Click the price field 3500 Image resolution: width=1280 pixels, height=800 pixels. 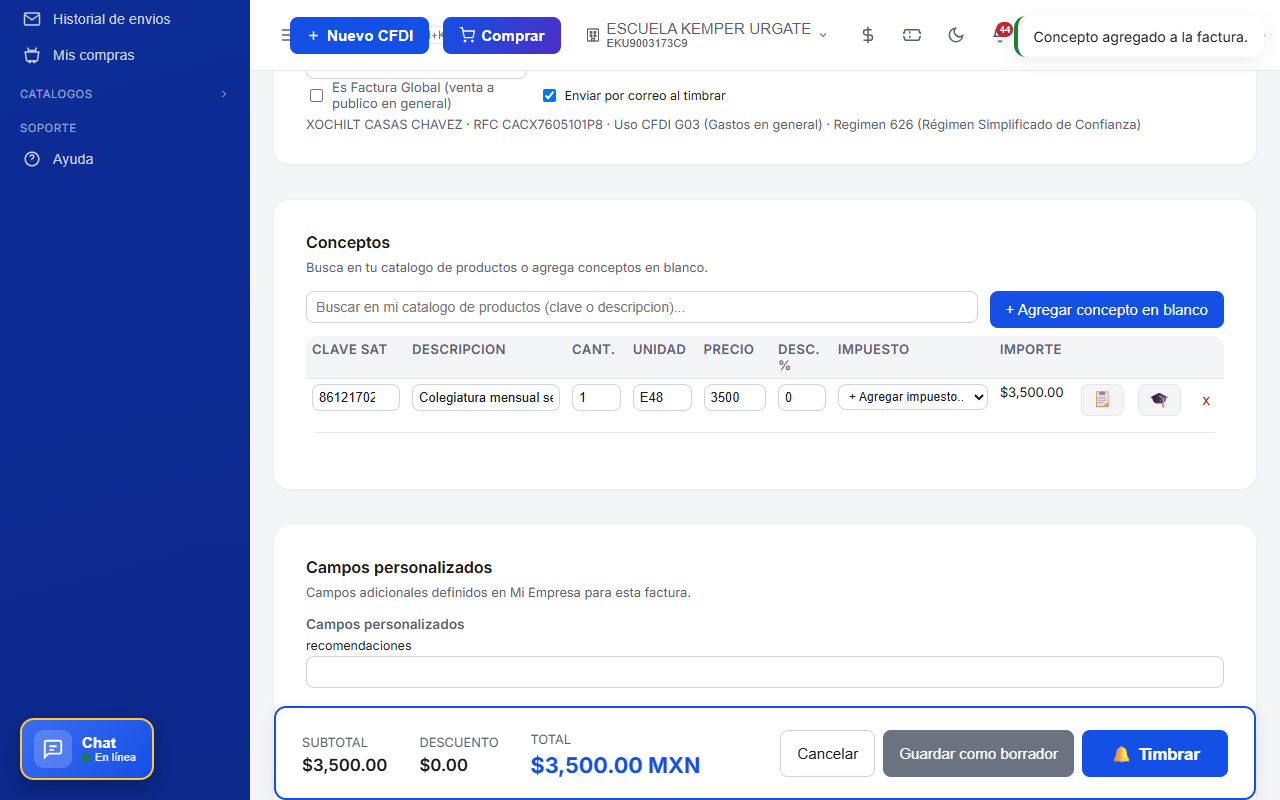point(735,397)
